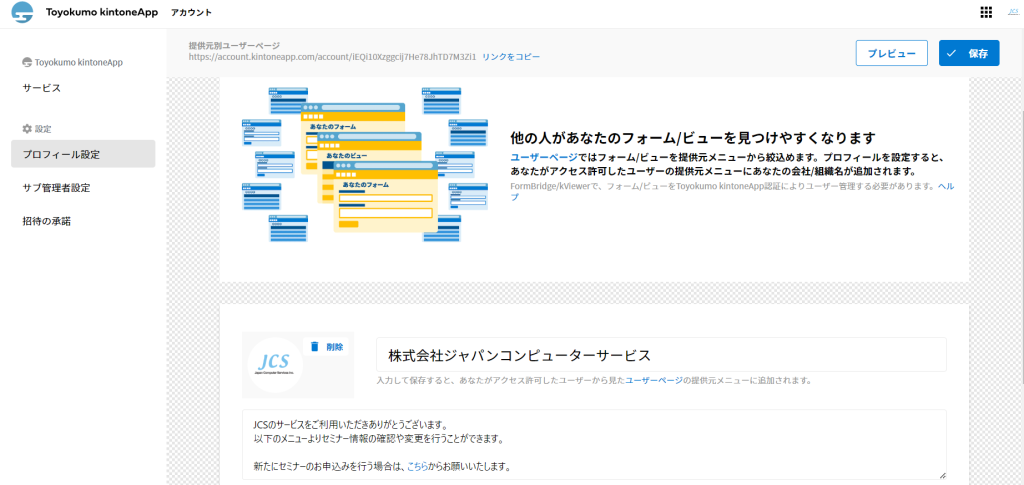Click the 設定 section heading with gear
This screenshot has width=1024, height=485.
37,129
